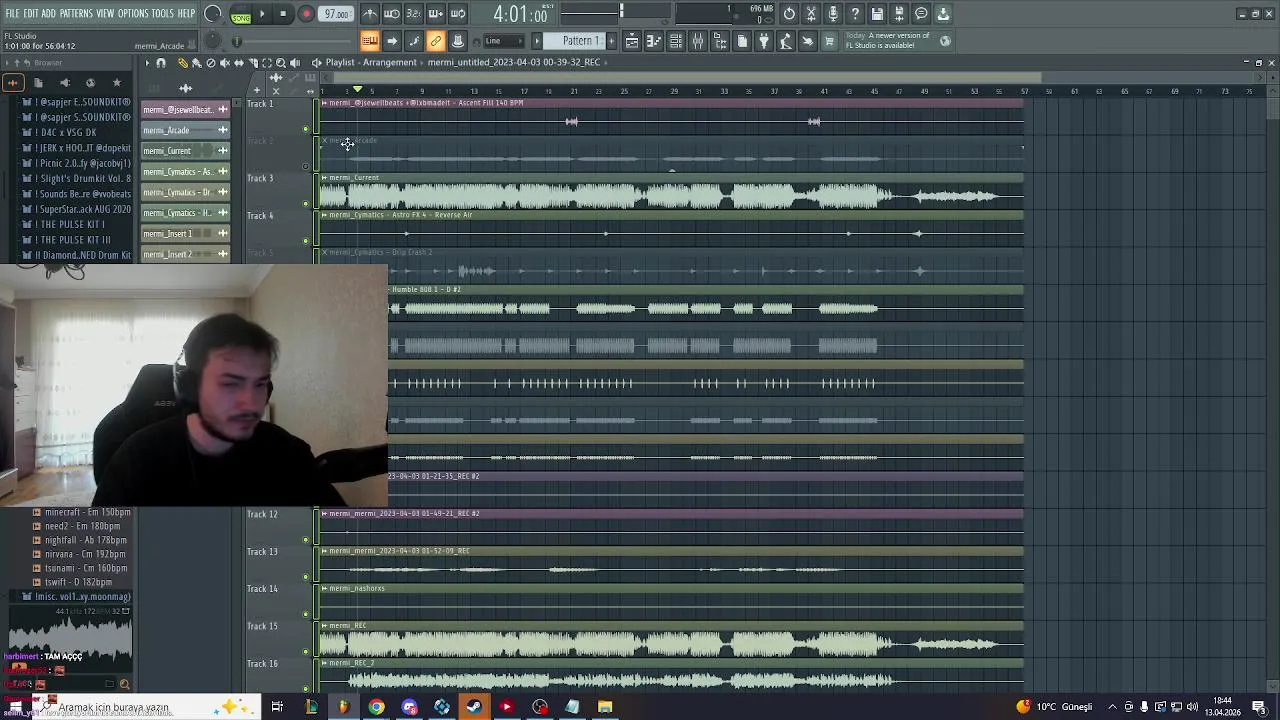Save project with floppy disk icon
Image resolution: width=1280 pixels, height=720 pixels.
[877, 14]
